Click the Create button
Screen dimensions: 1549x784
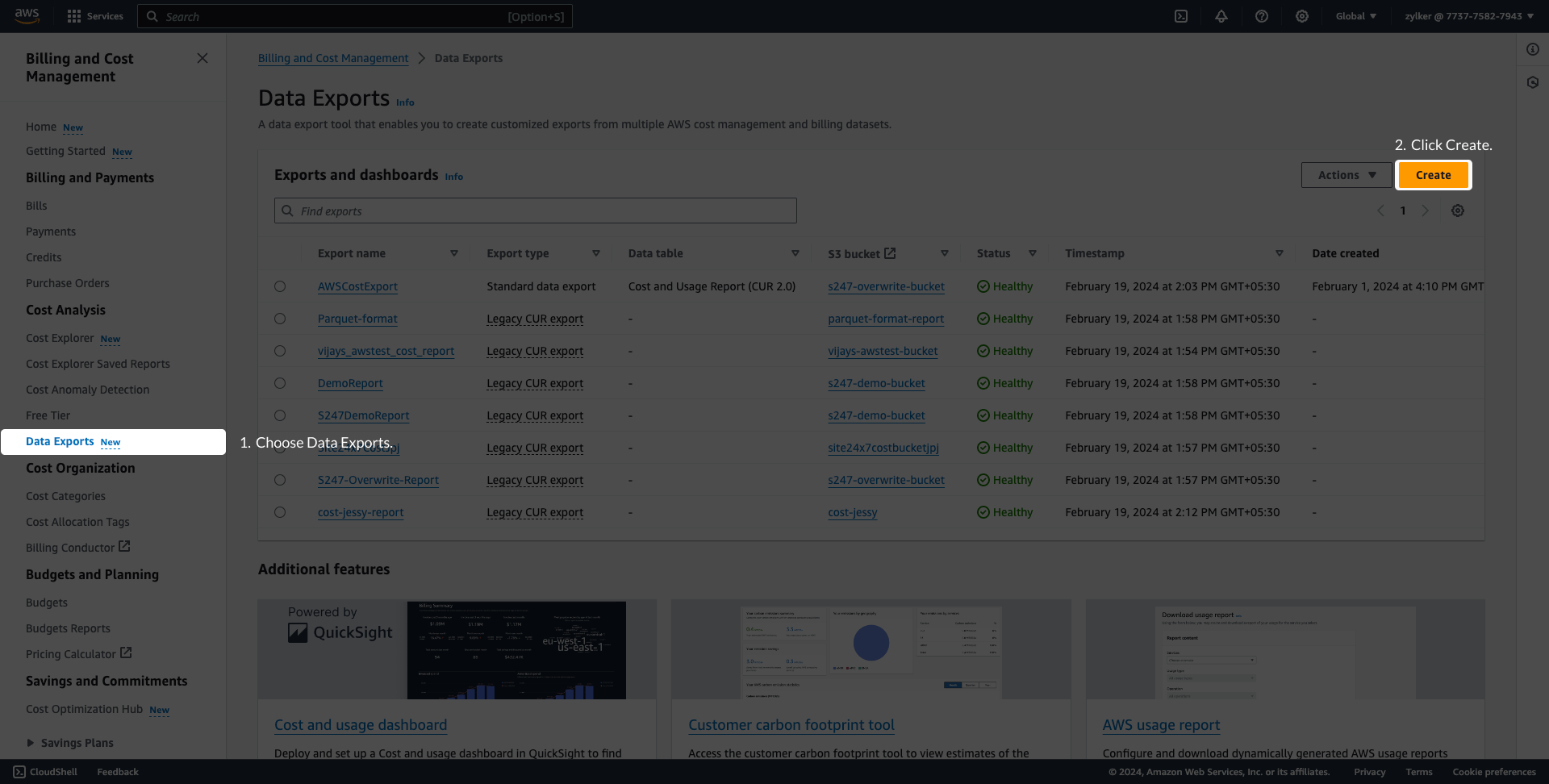pyautogui.click(x=1433, y=175)
